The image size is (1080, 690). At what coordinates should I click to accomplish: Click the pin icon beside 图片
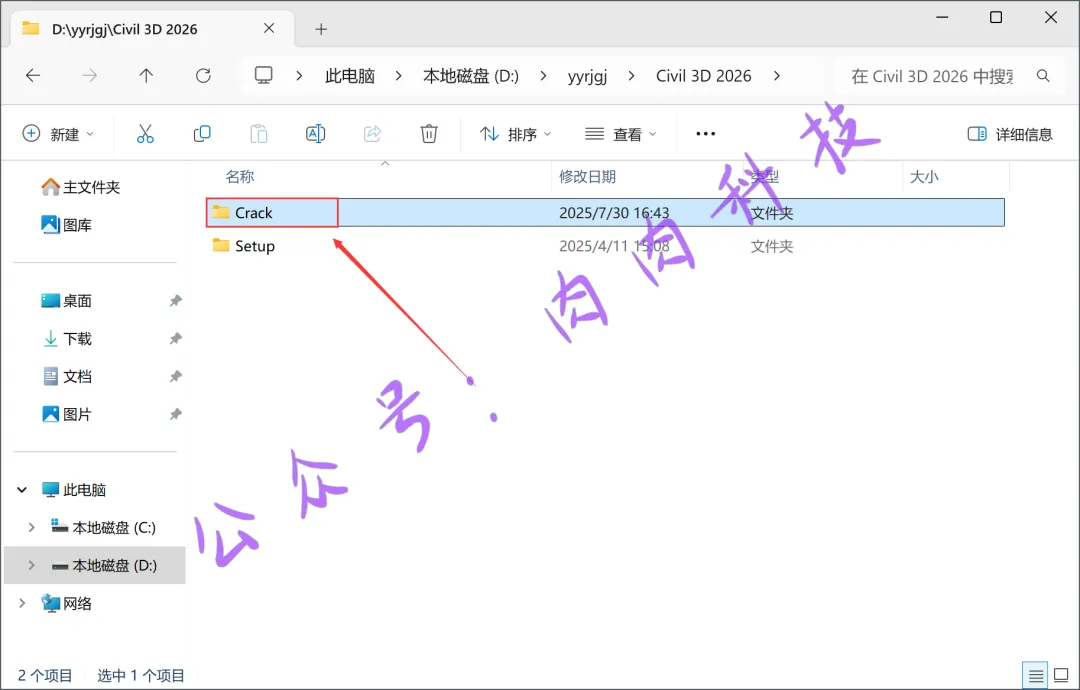coord(176,415)
